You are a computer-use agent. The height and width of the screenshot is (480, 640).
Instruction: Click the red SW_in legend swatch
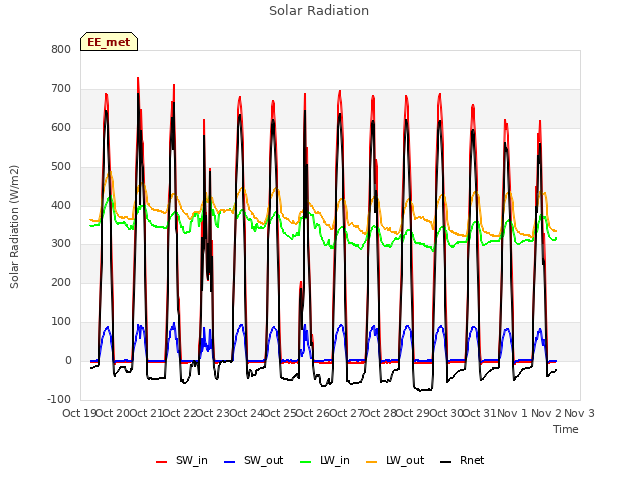click(162, 462)
